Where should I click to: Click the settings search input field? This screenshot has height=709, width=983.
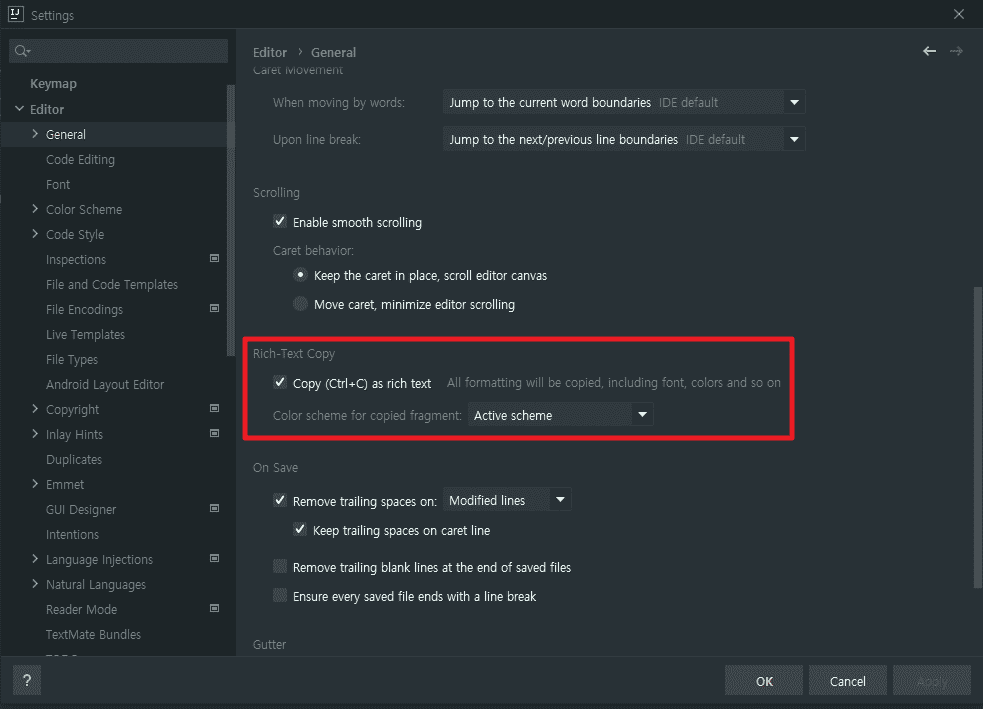[125, 51]
